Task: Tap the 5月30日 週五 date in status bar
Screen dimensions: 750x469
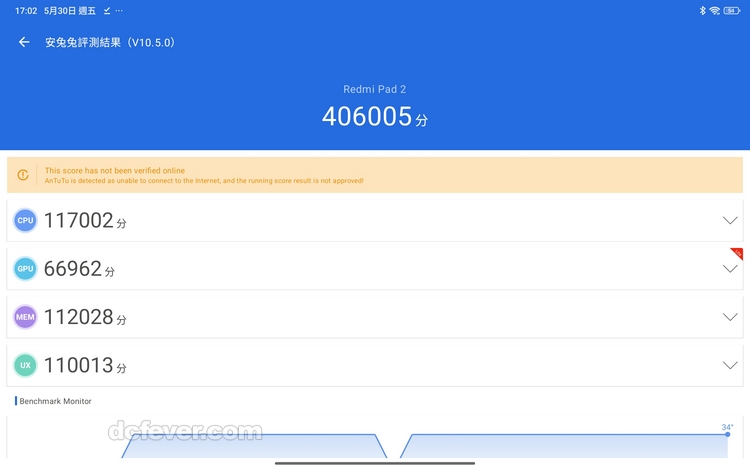Action: click(x=70, y=11)
